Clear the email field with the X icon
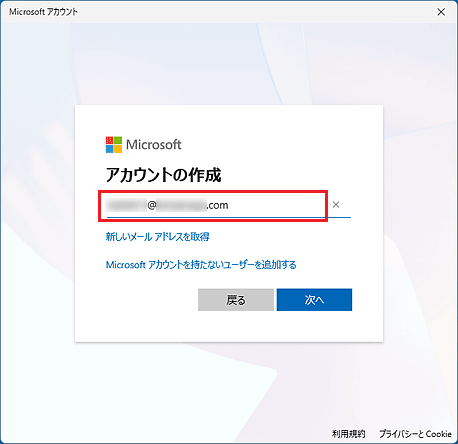Image resolution: width=458 pixels, height=444 pixels. [x=336, y=205]
